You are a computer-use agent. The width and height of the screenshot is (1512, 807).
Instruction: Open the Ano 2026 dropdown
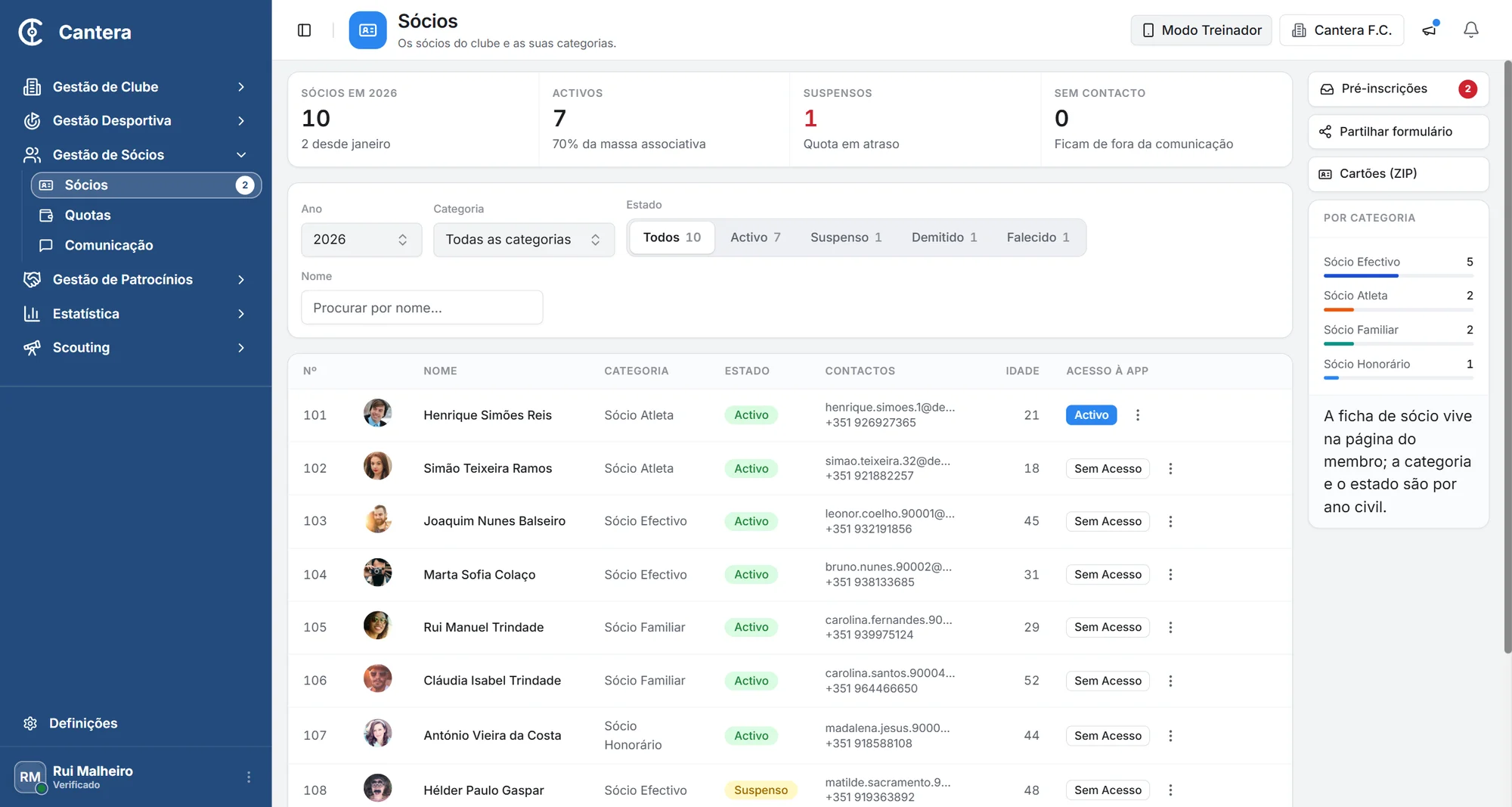point(361,239)
